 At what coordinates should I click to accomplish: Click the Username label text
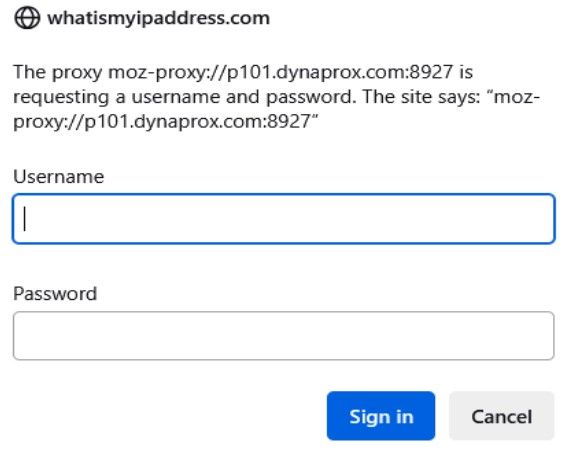(x=59, y=176)
